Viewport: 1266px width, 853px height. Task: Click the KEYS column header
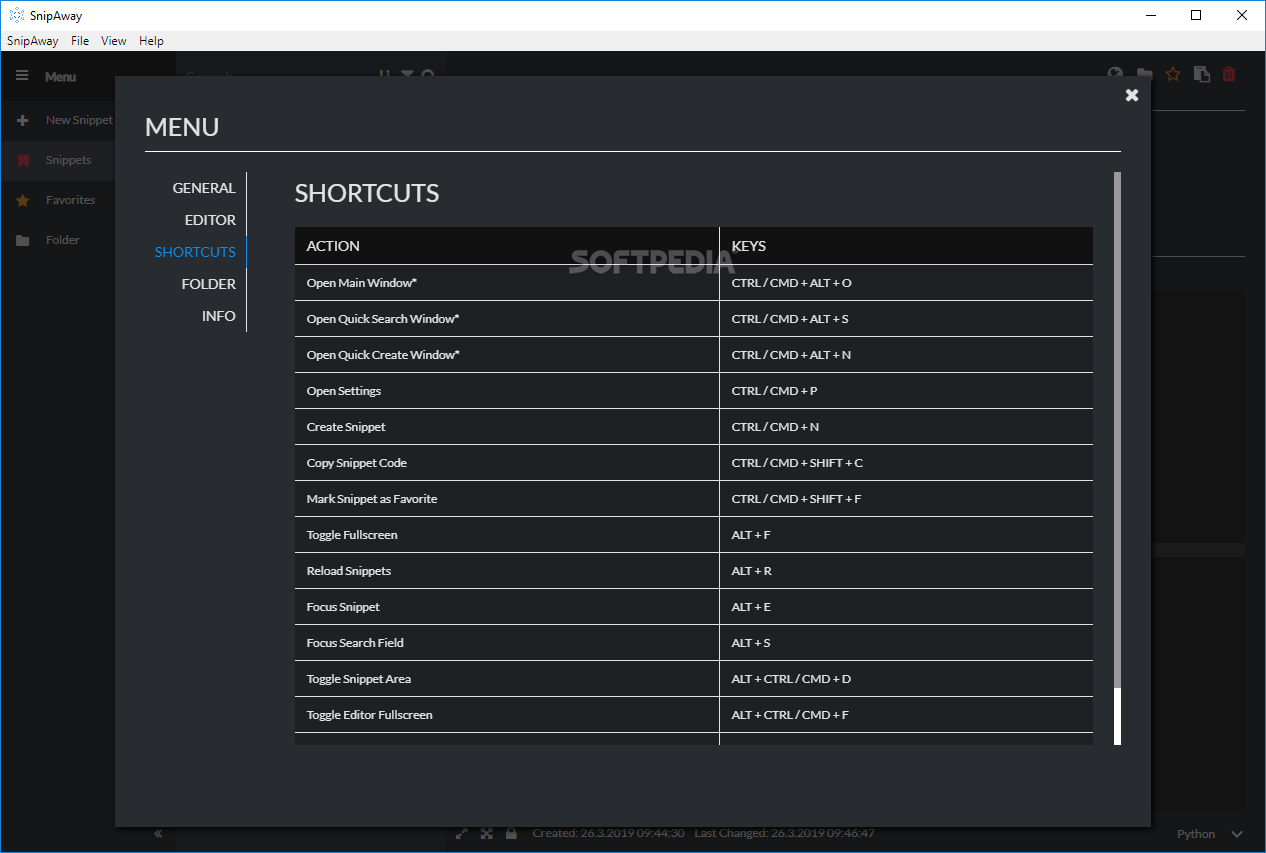906,246
